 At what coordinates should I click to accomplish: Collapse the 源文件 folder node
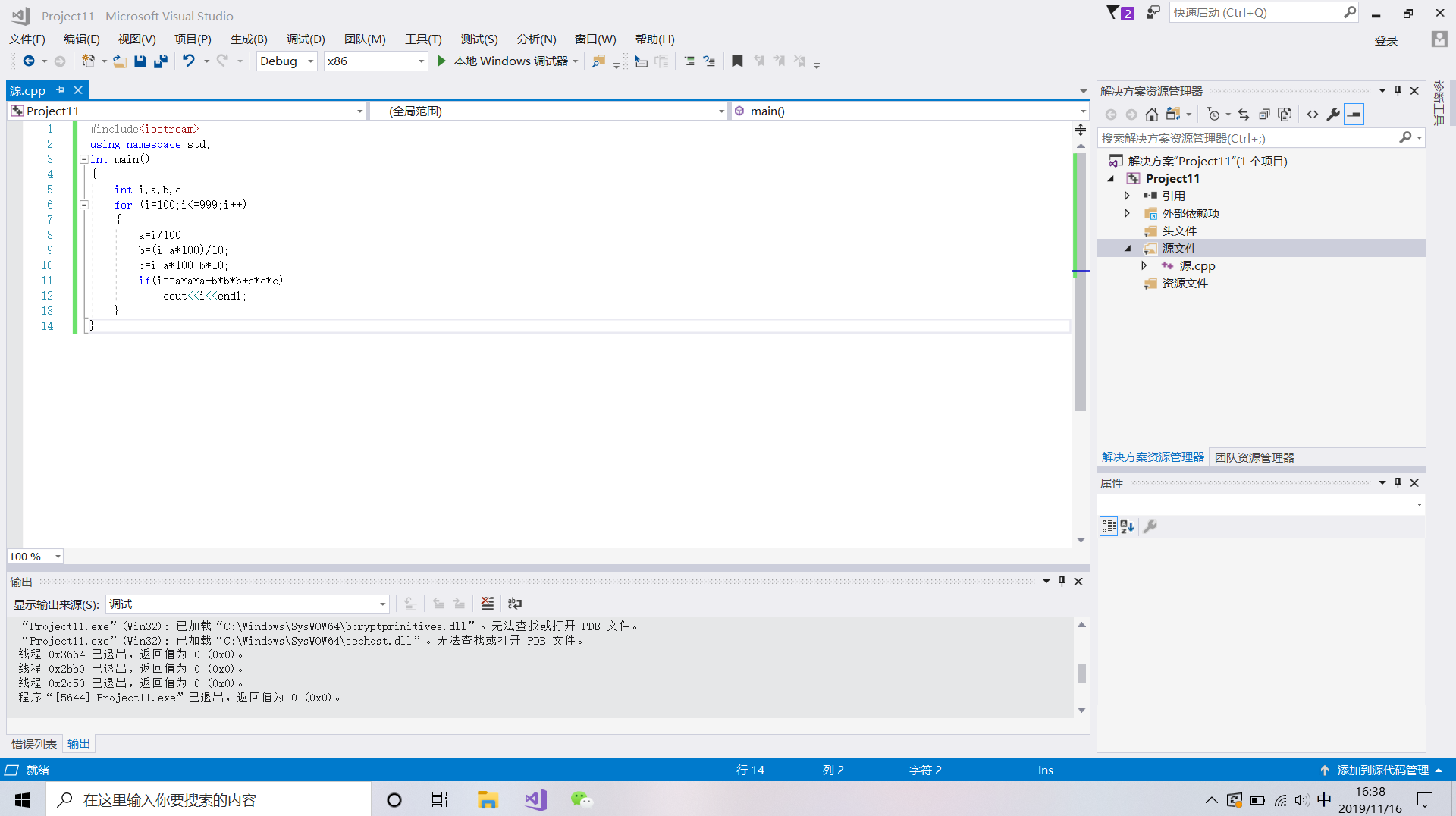pos(1127,249)
